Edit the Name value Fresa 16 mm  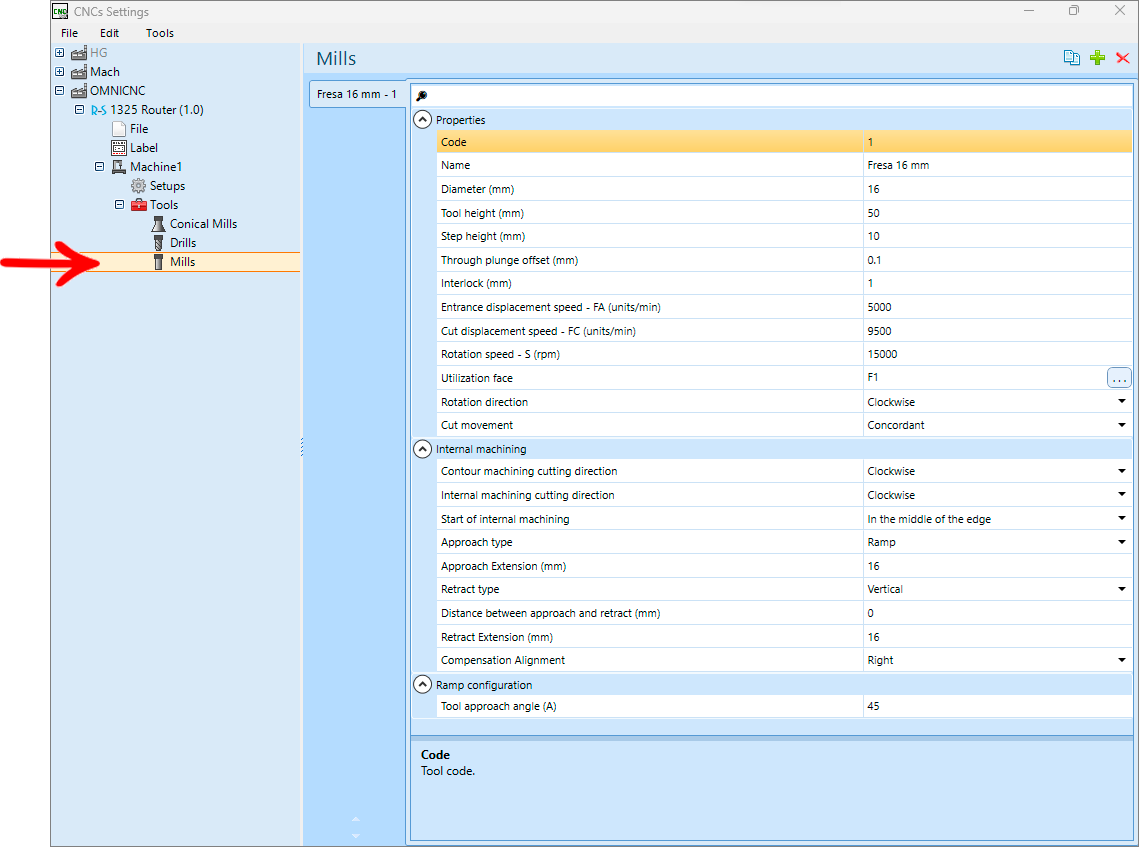[x=997, y=166]
